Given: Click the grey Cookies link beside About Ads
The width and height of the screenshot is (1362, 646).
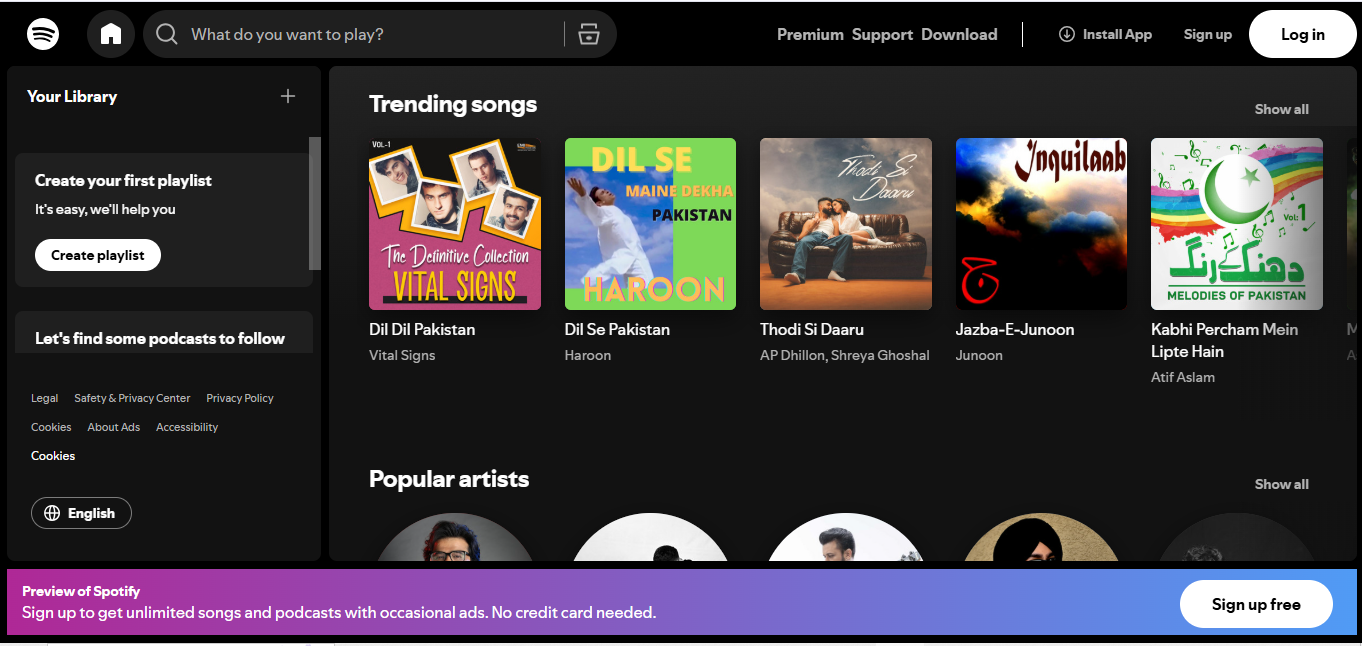Looking at the screenshot, I should point(51,427).
